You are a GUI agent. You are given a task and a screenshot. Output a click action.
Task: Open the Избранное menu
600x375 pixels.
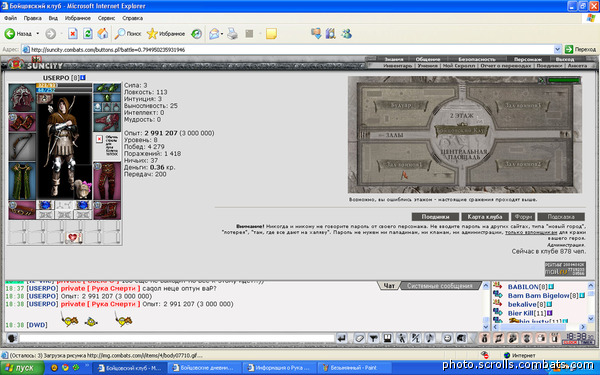pos(78,18)
